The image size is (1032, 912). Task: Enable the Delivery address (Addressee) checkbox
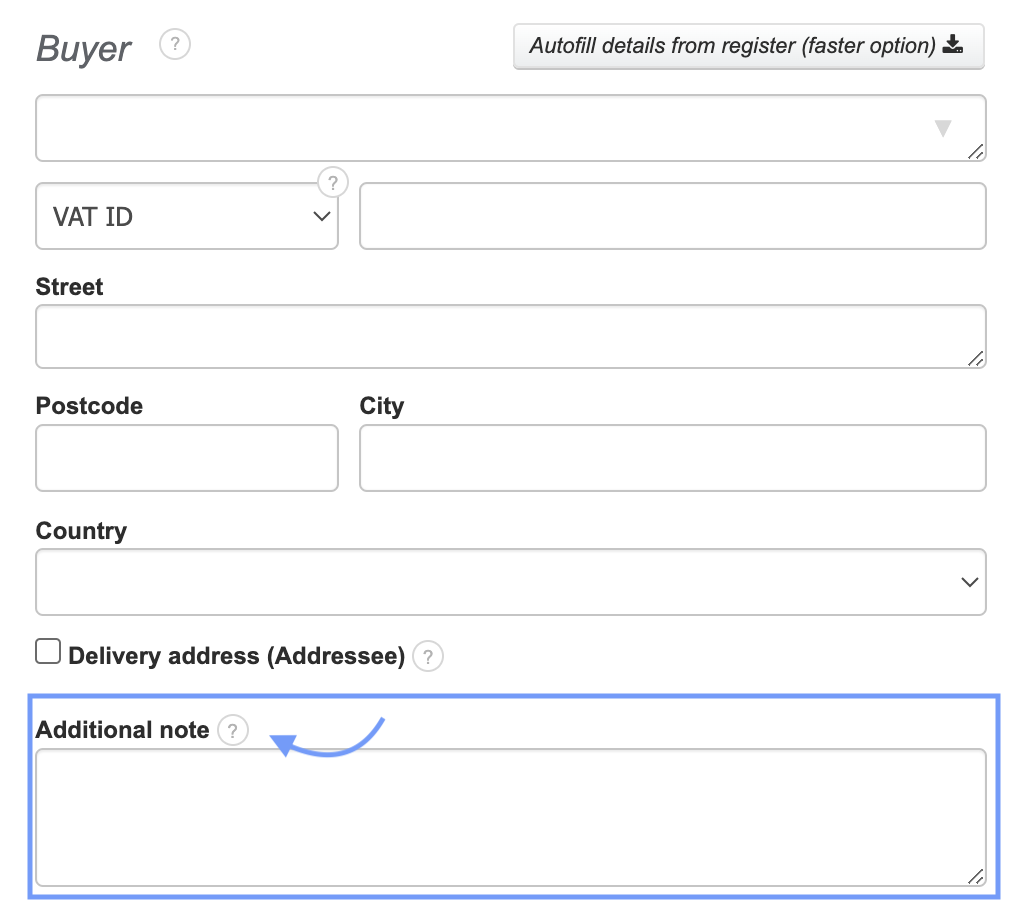48,652
